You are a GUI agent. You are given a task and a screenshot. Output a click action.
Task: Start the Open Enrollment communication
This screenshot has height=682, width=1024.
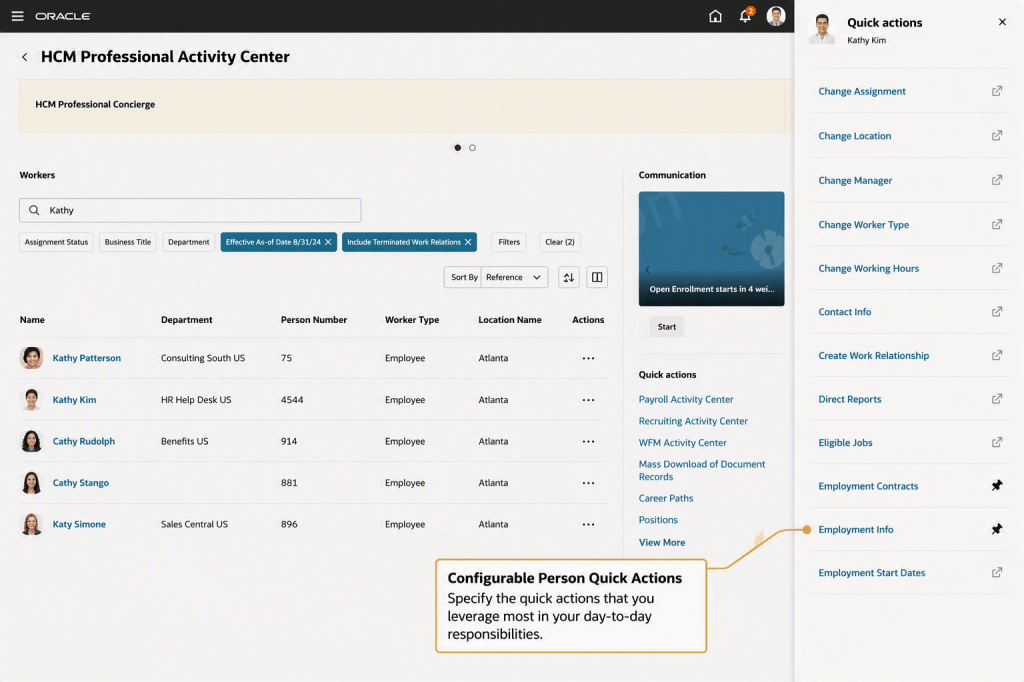(667, 327)
